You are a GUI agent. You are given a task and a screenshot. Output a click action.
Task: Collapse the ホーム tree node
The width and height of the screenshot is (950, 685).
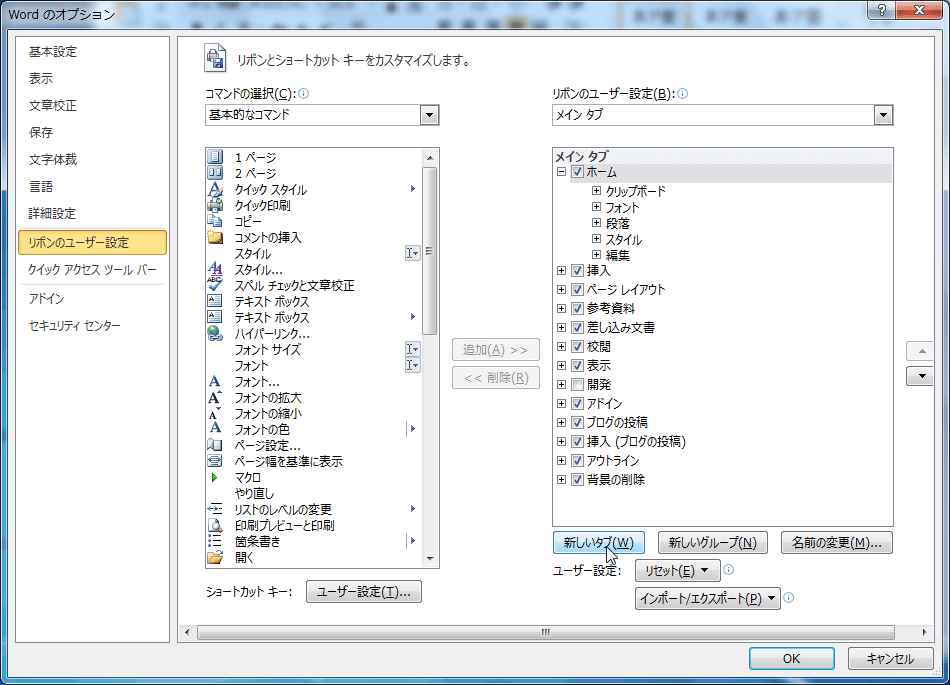pyautogui.click(x=562, y=172)
